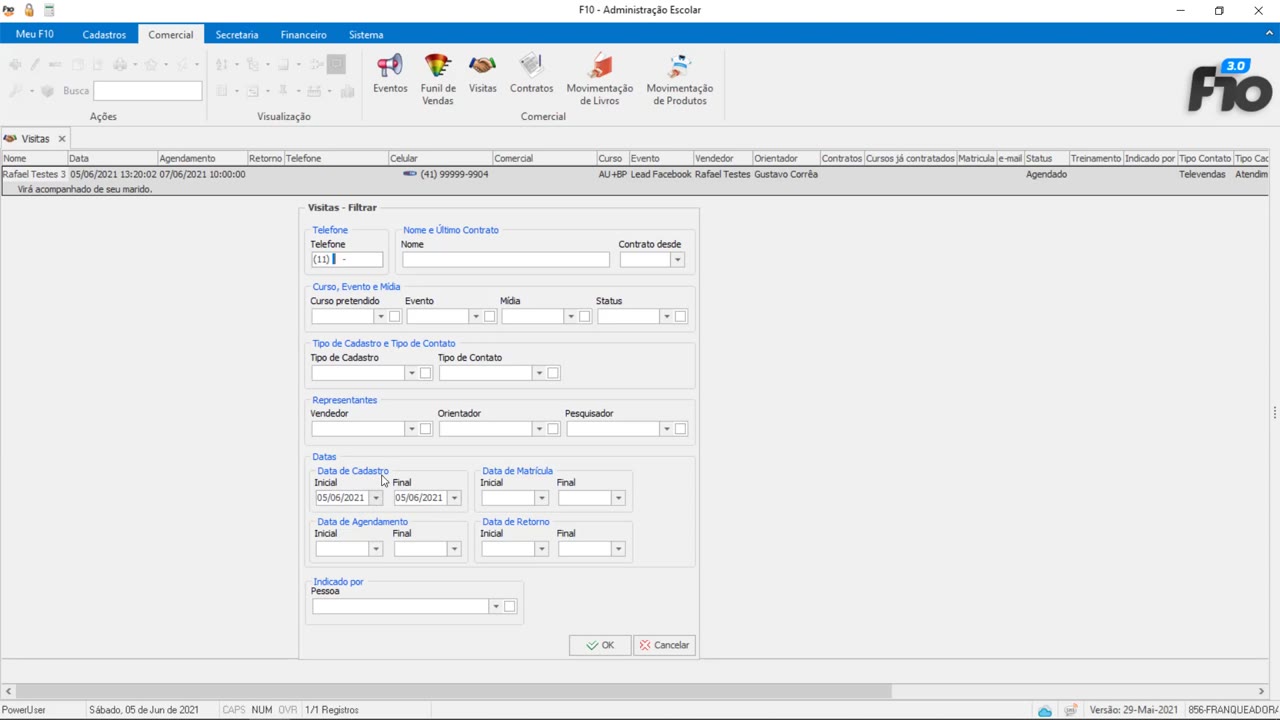Viewport: 1280px width, 720px height.
Task: Click the horizontal scrollbar right arrow
Action: pos(1261,691)
